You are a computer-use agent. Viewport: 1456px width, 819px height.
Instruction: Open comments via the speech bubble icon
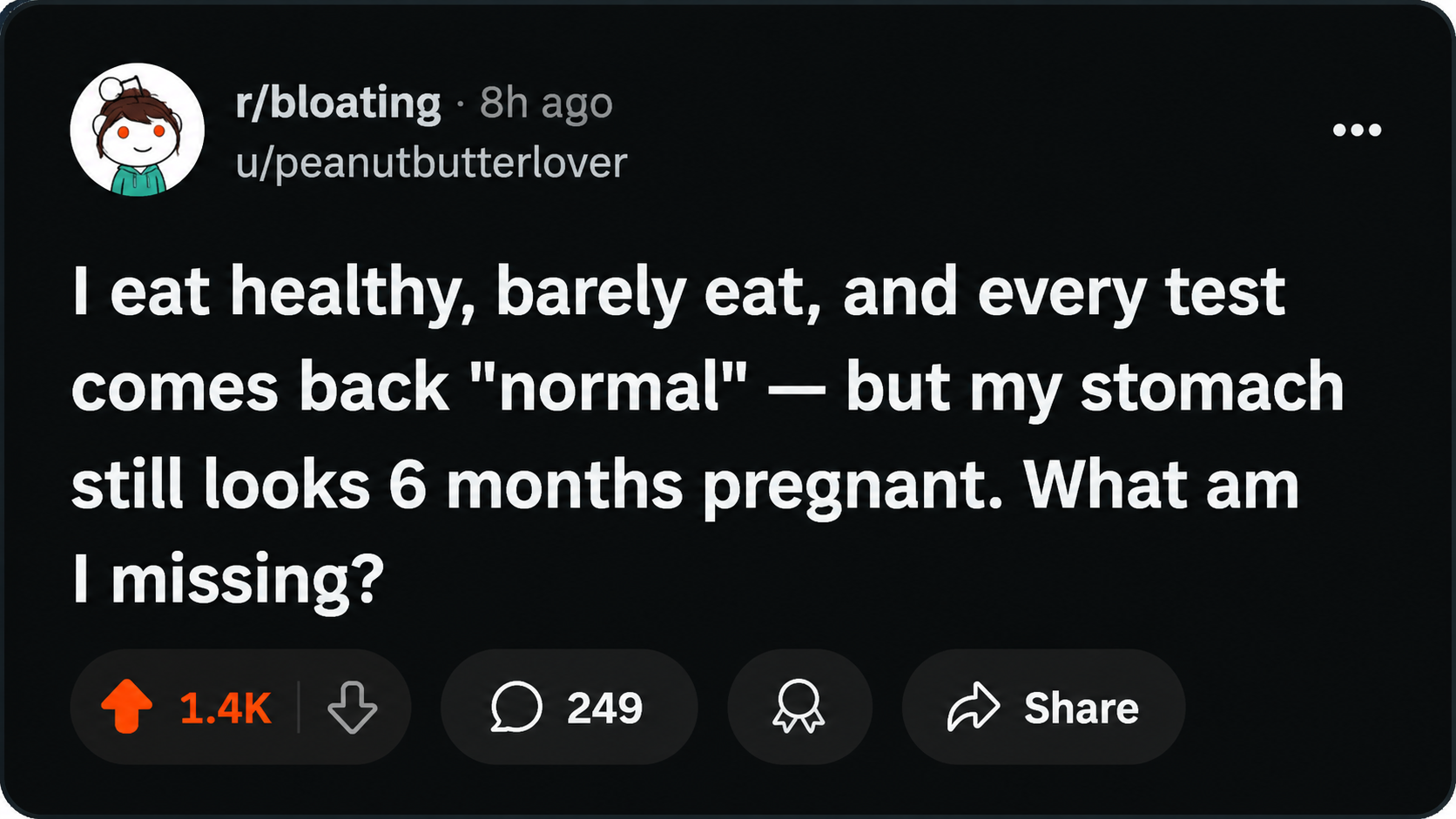516,707
